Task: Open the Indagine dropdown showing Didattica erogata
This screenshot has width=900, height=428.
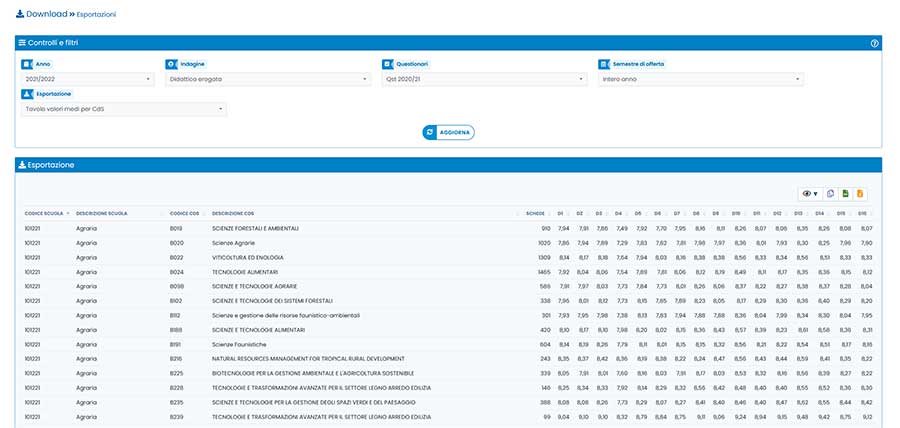Action: pyautogui.click(x=267, y=79)
